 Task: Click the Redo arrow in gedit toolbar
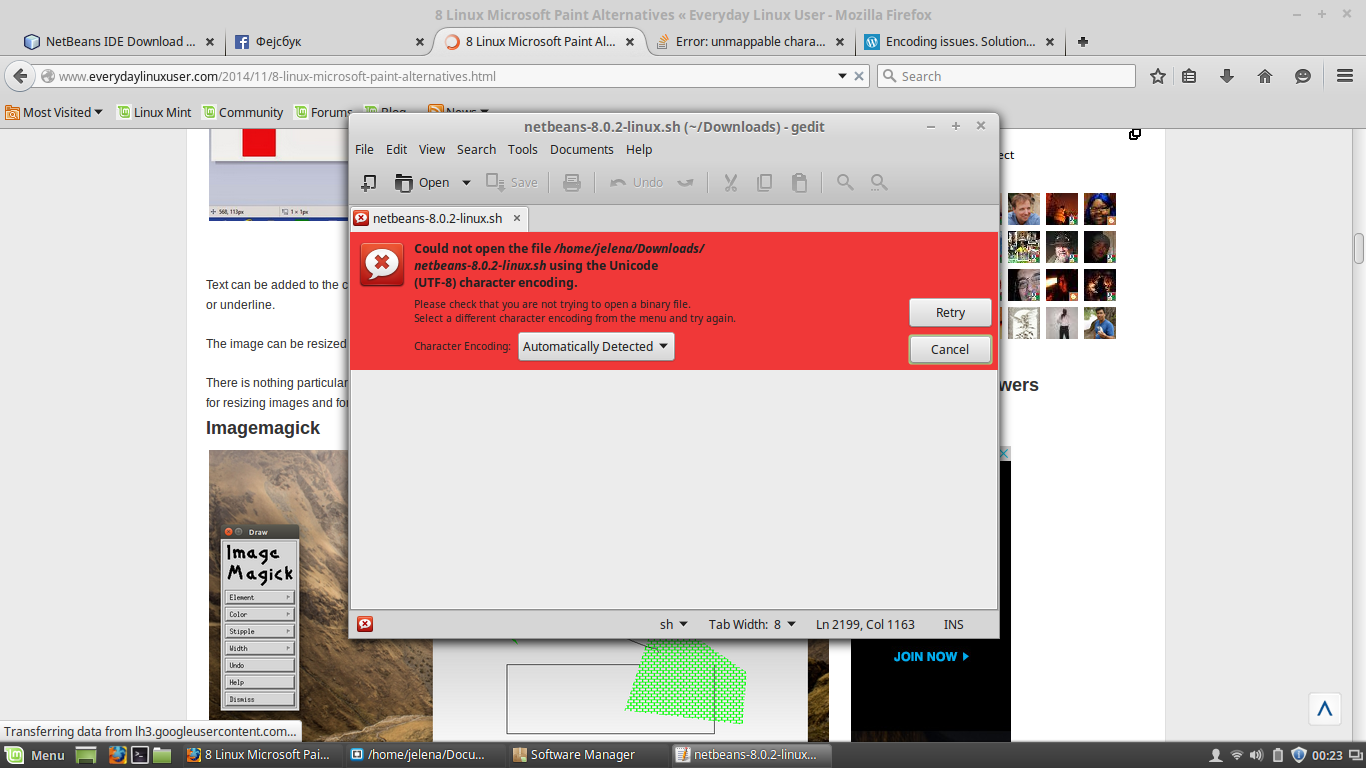click(x=685, y=182)
